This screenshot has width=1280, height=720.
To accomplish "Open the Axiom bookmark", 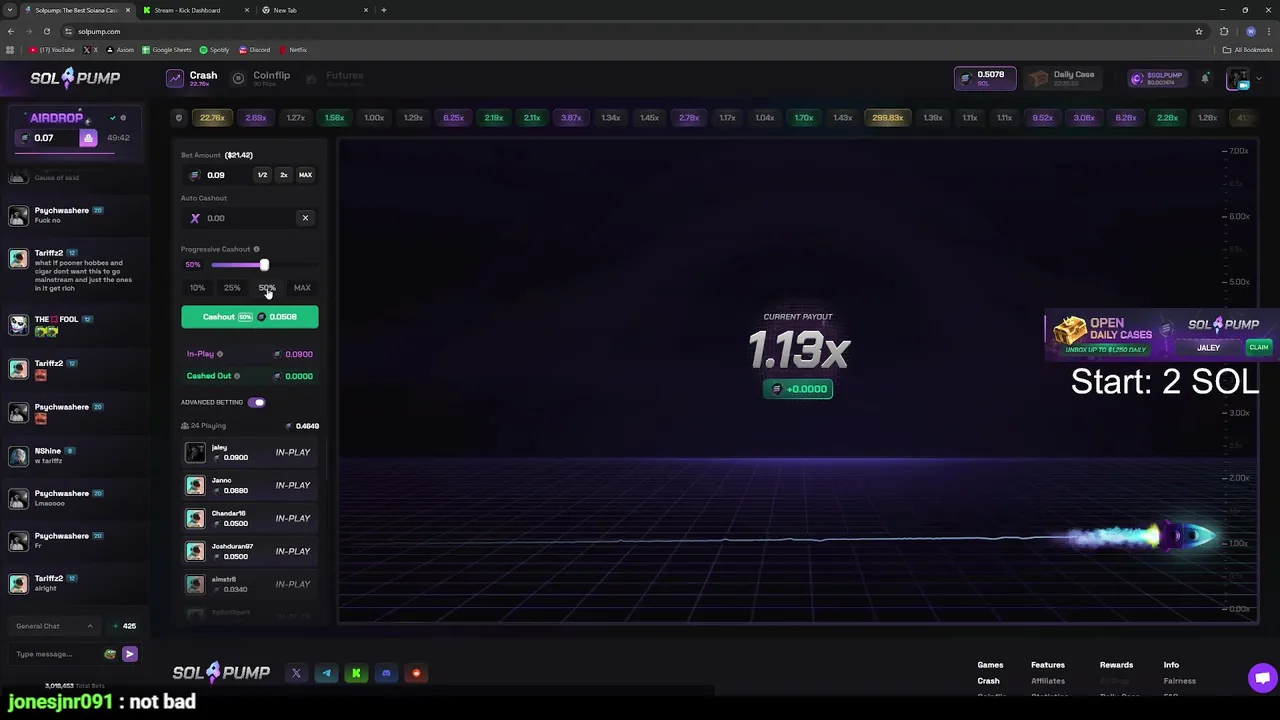I will [120, 50].
